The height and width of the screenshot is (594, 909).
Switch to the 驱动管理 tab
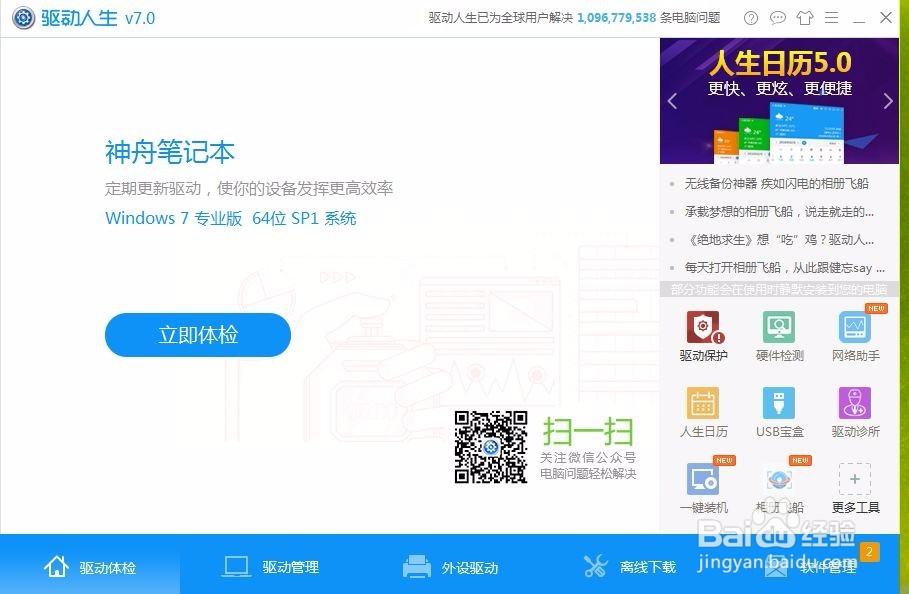coord(270,567)
